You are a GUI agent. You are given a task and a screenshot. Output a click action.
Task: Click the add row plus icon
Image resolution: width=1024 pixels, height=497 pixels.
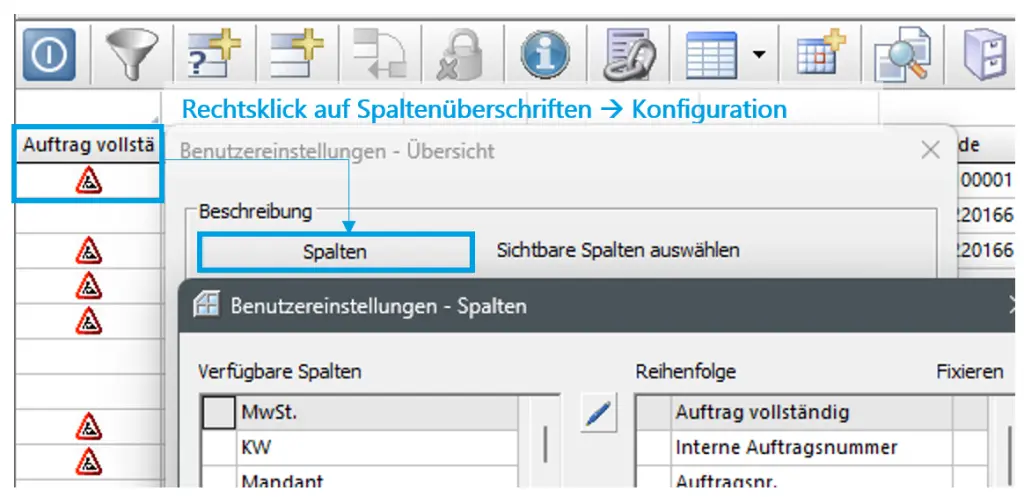pyautogui.click(x=297, y=56)
